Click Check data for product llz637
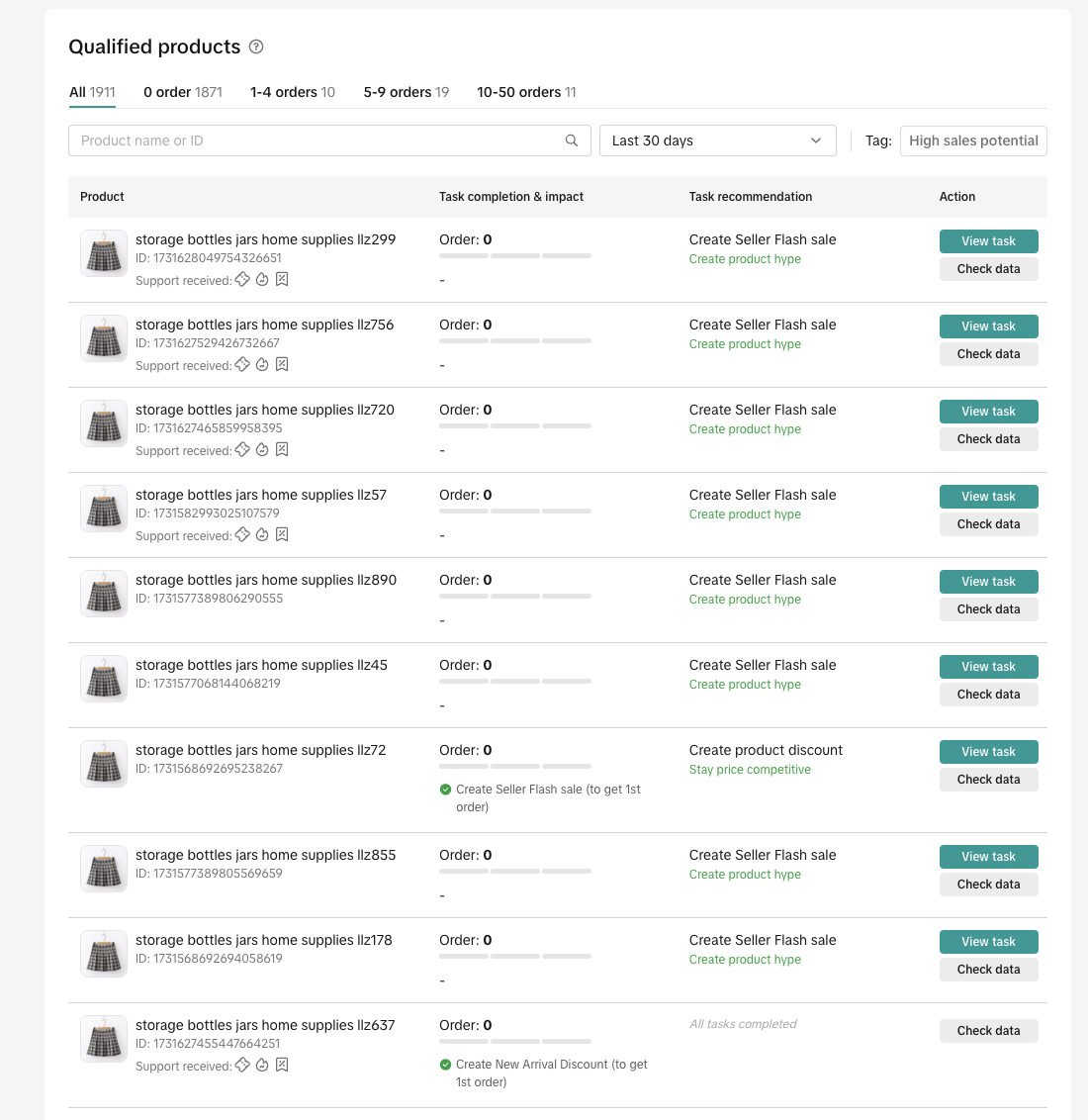The height and width of the screenshot is (1120, 1088). click(x=988, y=1030)
